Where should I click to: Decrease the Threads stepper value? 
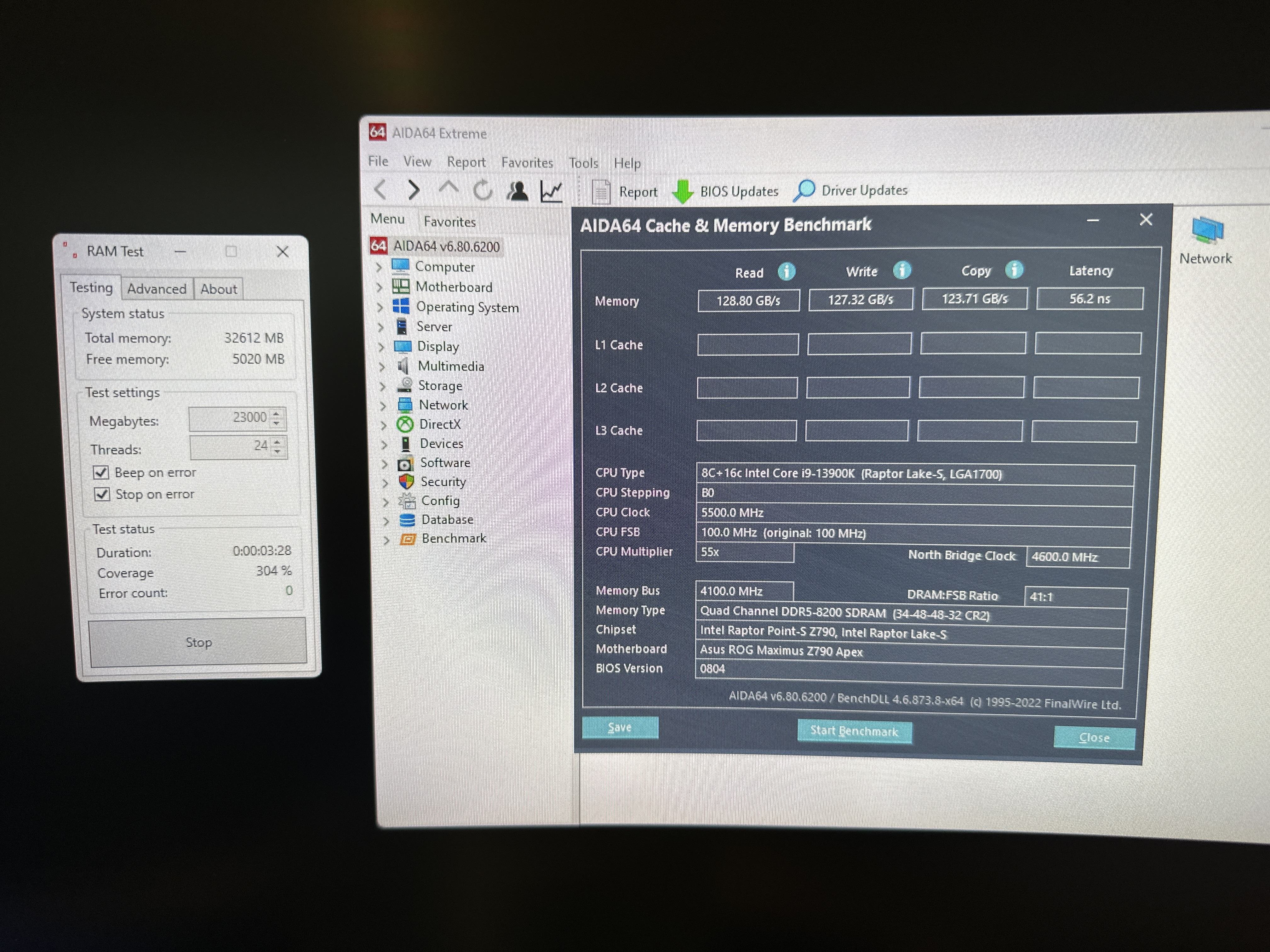pos(278,451)
